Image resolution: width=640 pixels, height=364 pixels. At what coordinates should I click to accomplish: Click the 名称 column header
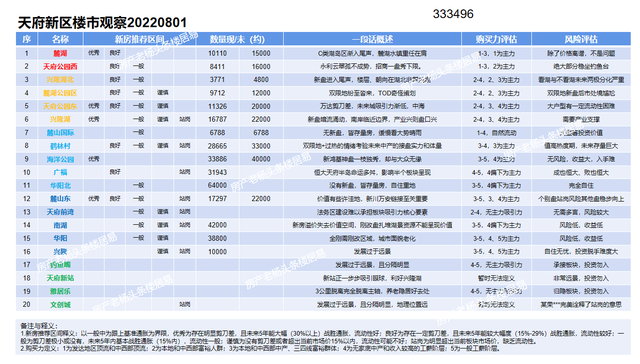[60, 39]
